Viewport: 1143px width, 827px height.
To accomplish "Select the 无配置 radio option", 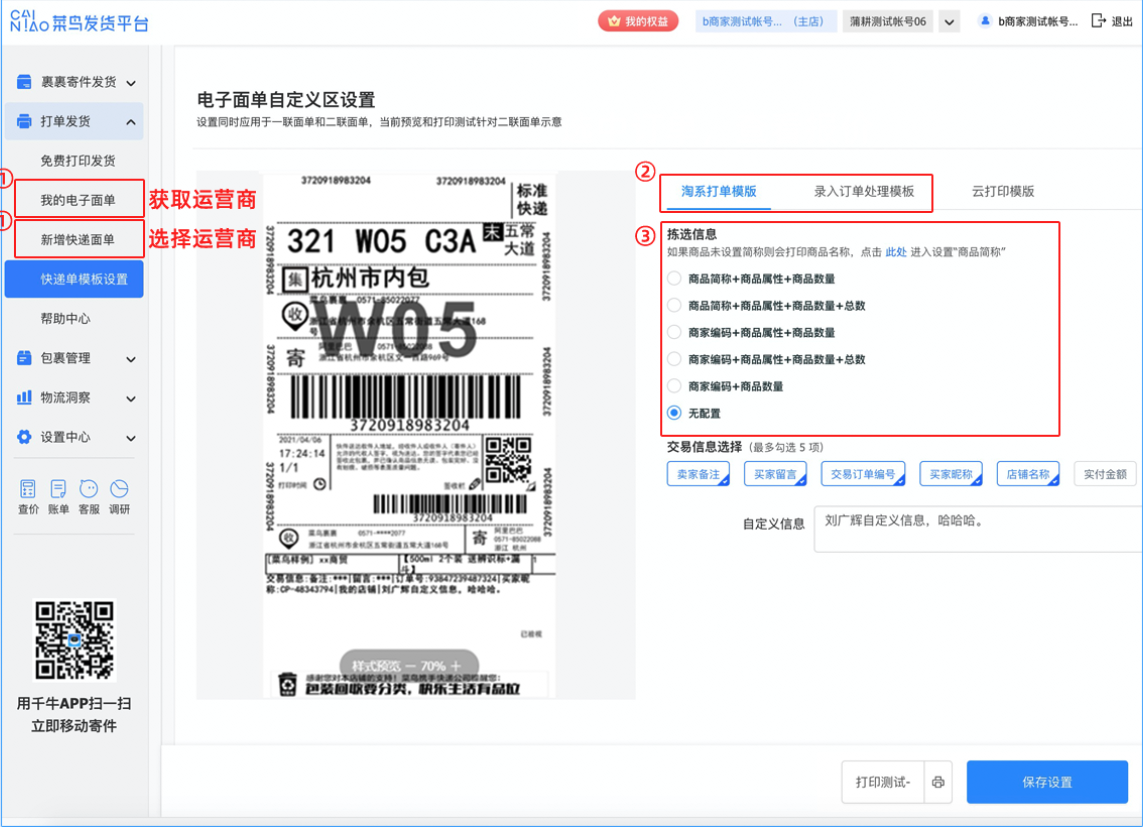I will pos(674,413).
